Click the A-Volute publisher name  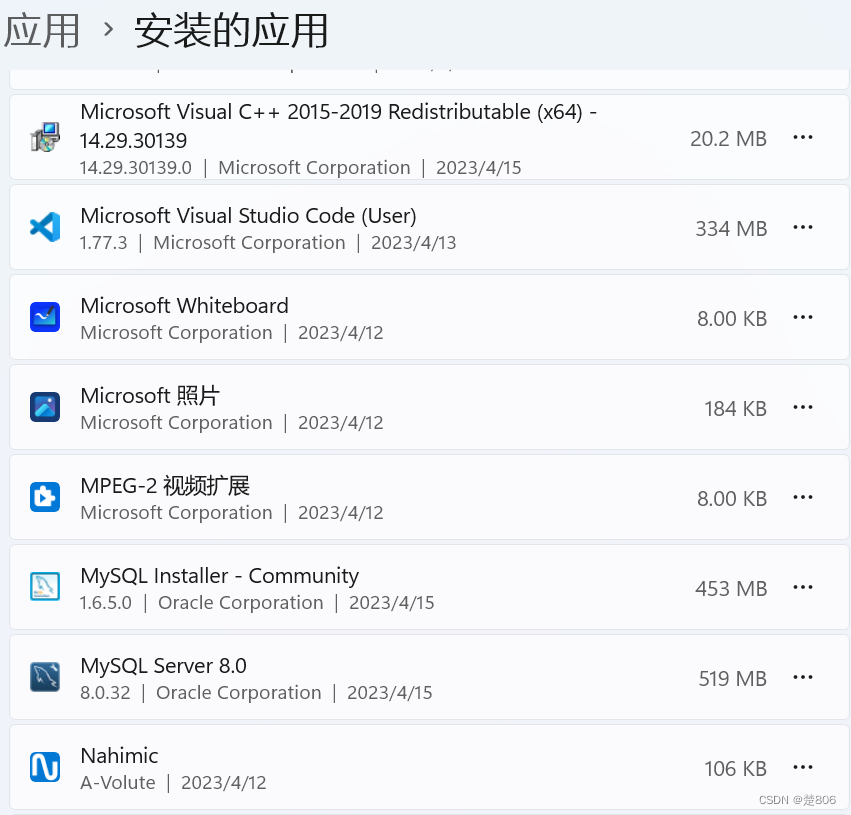coord(118,783)
